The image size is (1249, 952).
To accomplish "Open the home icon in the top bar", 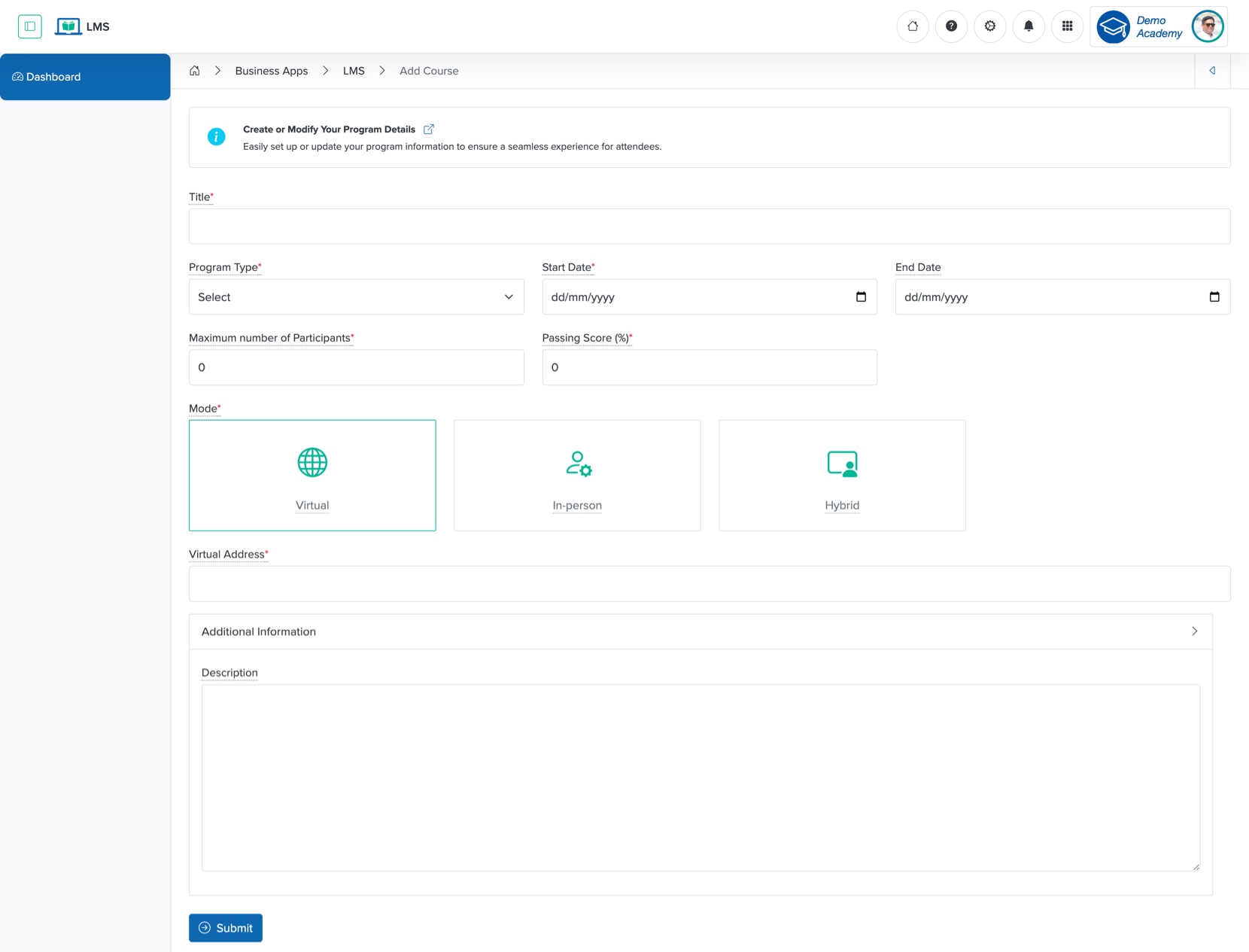I will [913, 26].
